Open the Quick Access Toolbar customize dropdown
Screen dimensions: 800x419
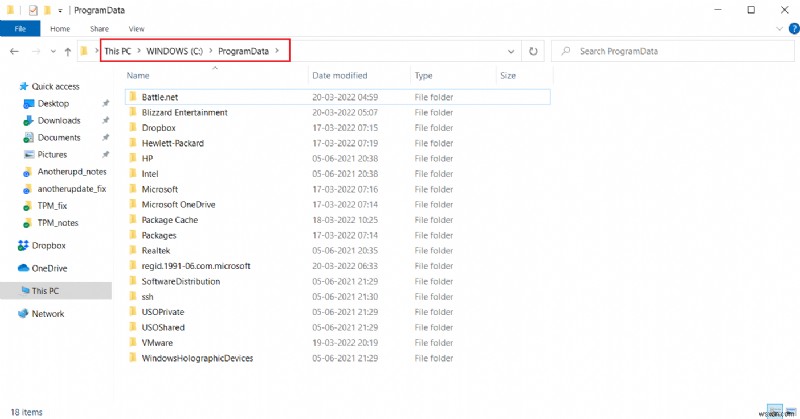[60, 10]
